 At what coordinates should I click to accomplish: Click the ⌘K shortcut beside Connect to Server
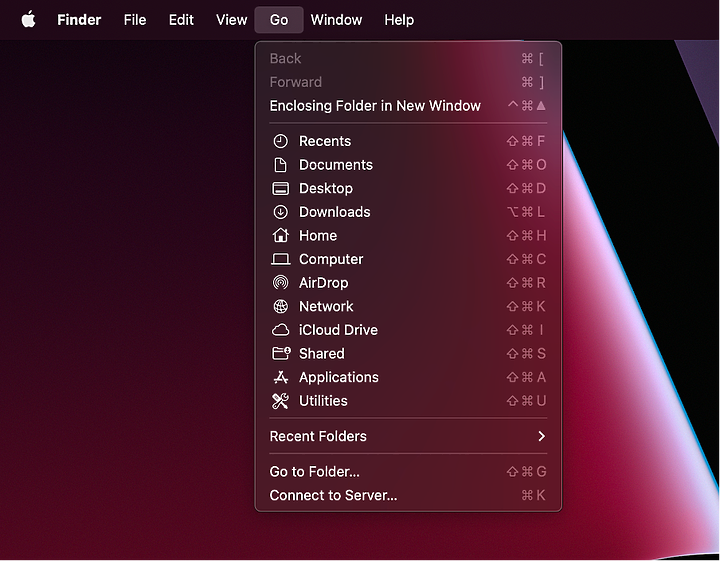(534, 495)
